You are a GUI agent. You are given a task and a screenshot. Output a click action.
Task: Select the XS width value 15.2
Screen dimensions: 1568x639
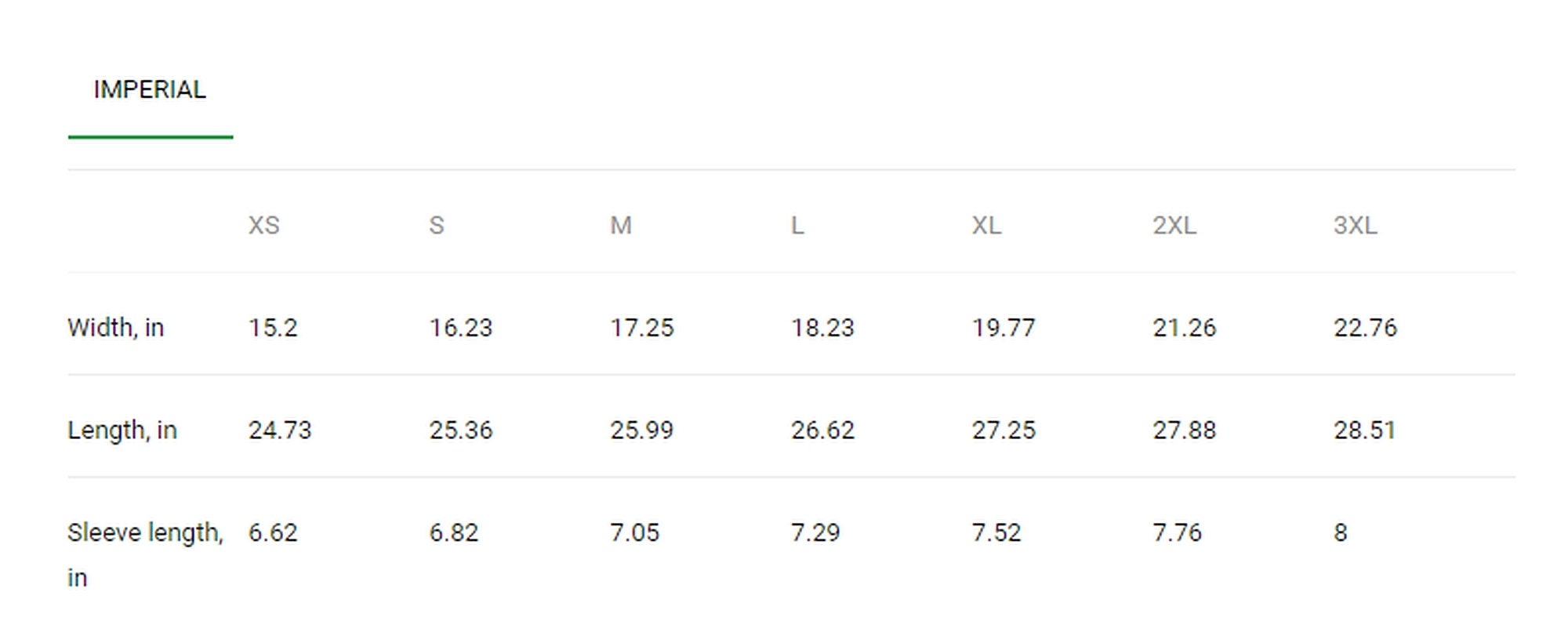pos(273,328)
